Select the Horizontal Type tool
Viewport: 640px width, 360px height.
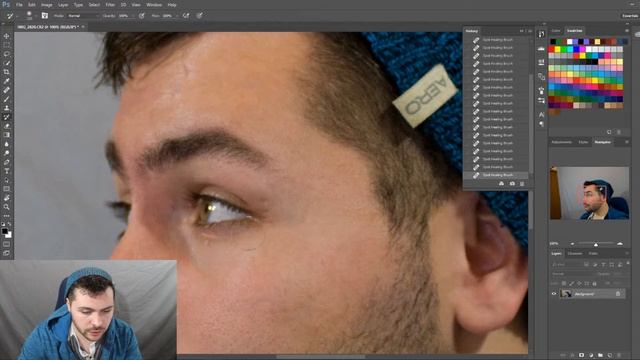coord(7,171)
